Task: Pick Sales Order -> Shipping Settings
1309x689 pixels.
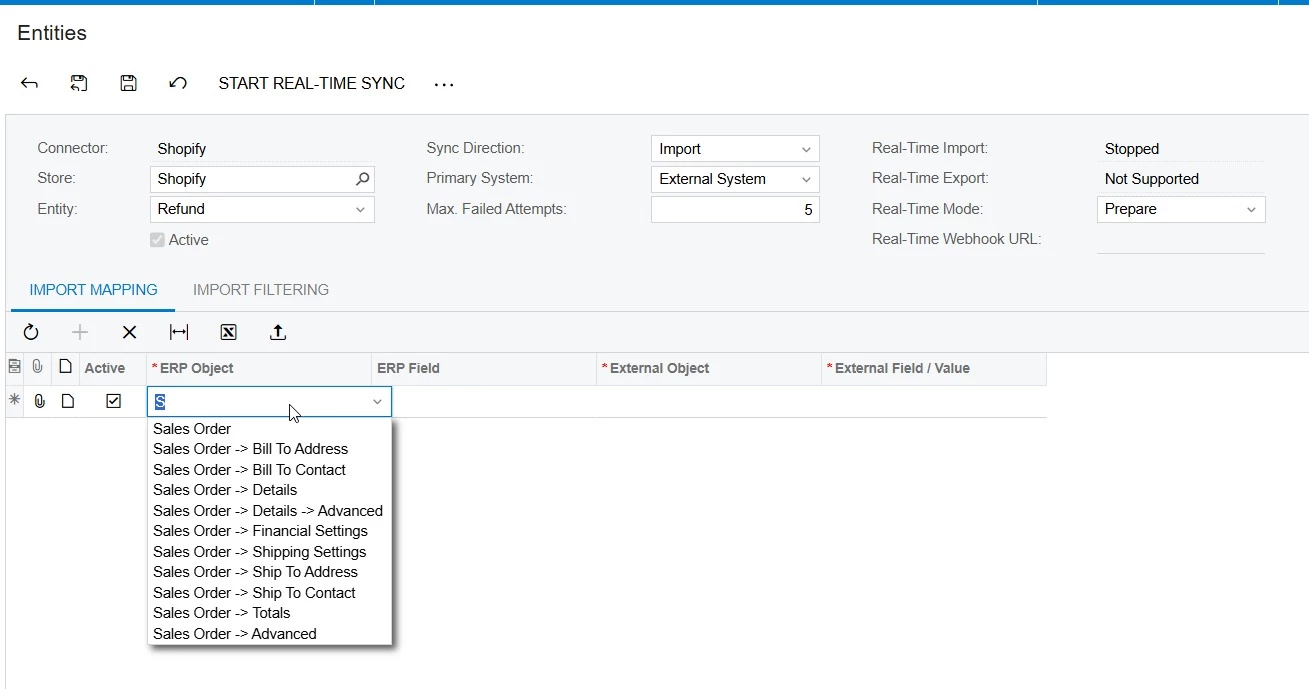Action: 270,552
